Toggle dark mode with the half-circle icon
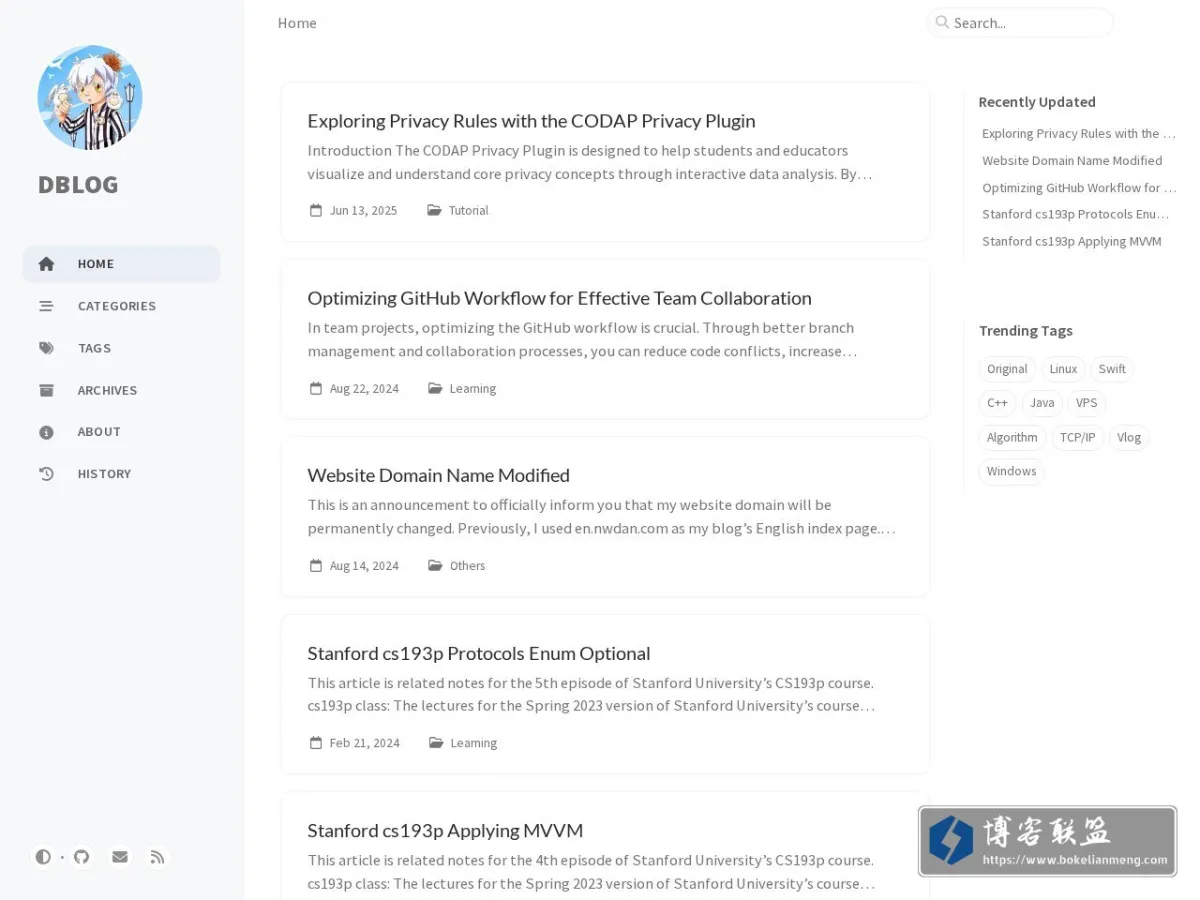The image size is (1200, 900). [x=43, y=857]
